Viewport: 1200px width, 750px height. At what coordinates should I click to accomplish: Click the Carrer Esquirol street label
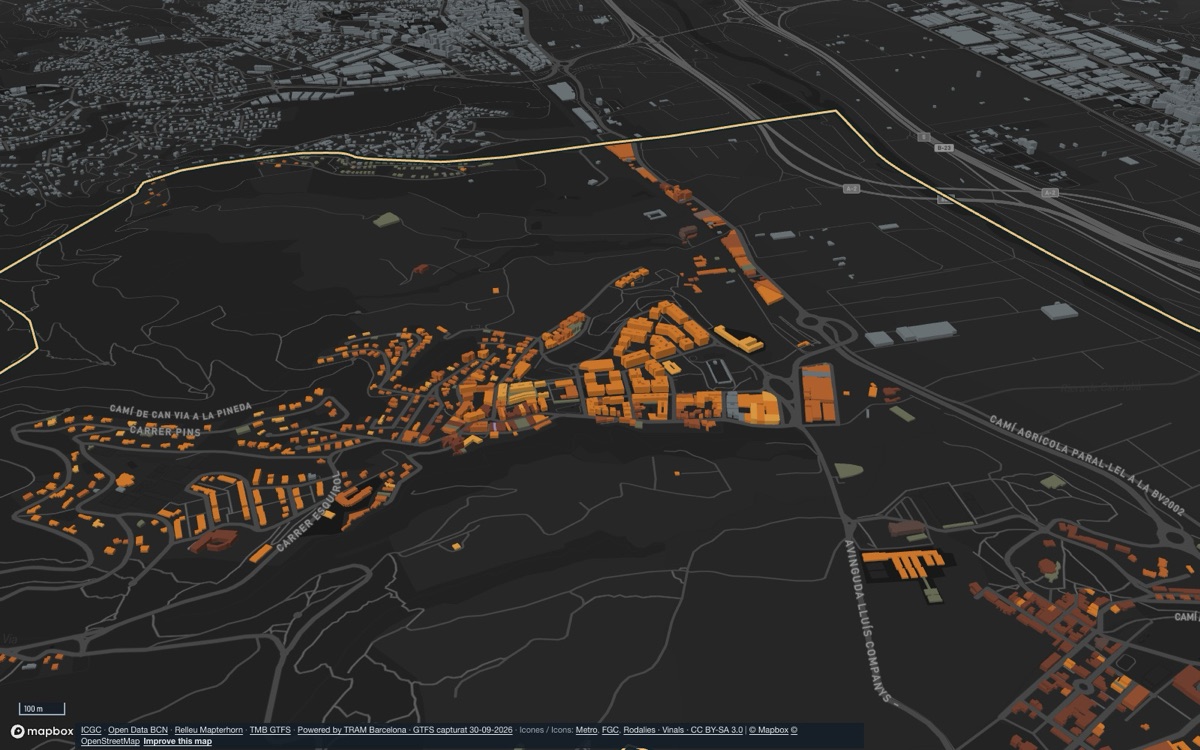coord(308,513)
